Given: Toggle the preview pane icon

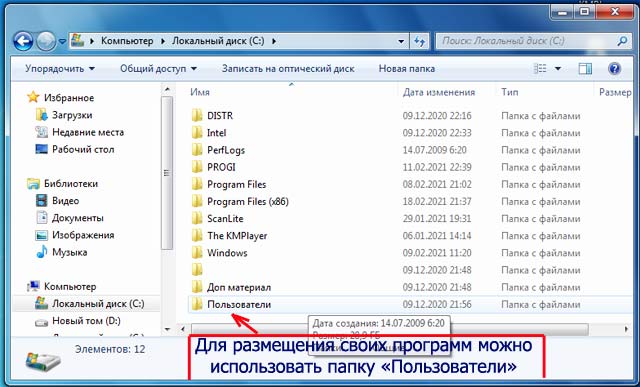Looking at the screenshot, I should [585, 69].
